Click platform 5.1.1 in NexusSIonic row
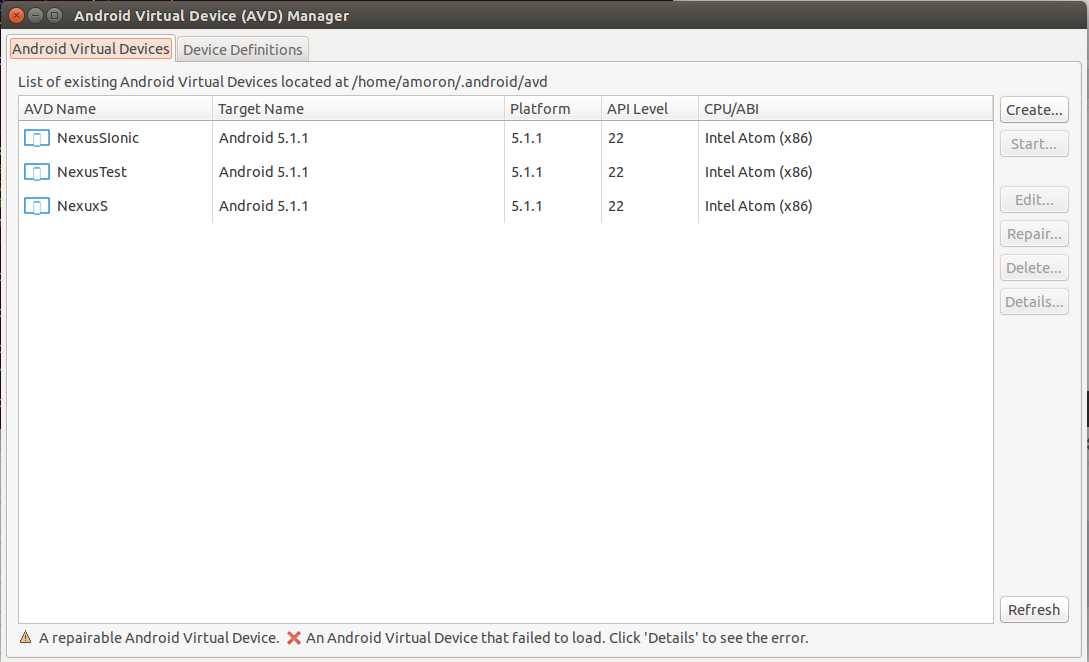 [526, 138]
